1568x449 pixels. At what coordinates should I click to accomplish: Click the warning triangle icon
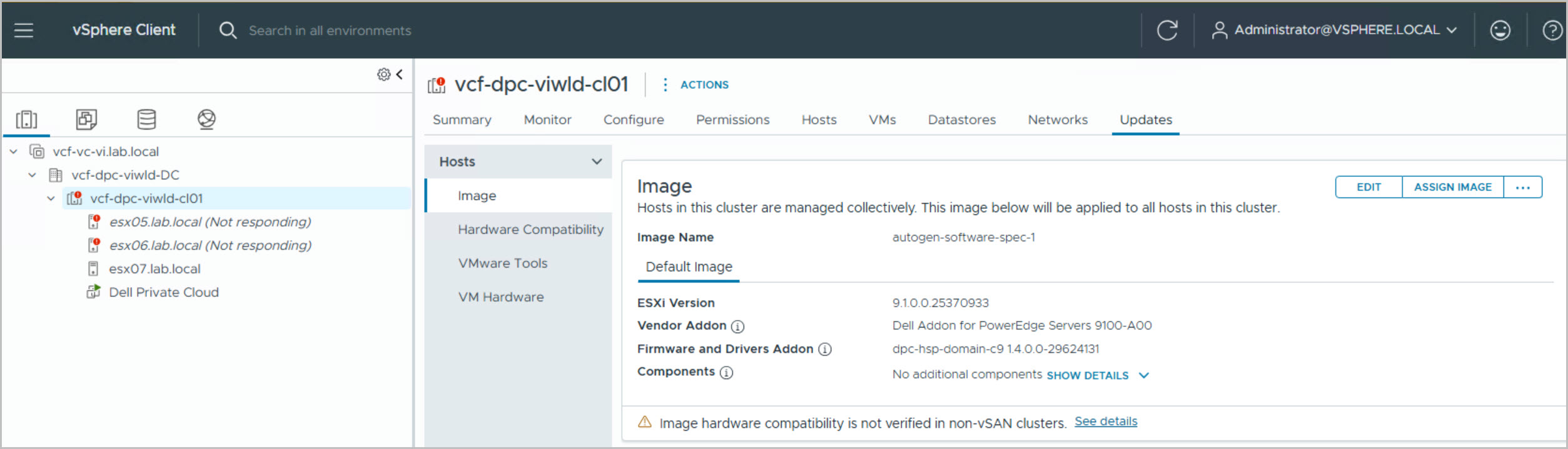coord(645,422)
